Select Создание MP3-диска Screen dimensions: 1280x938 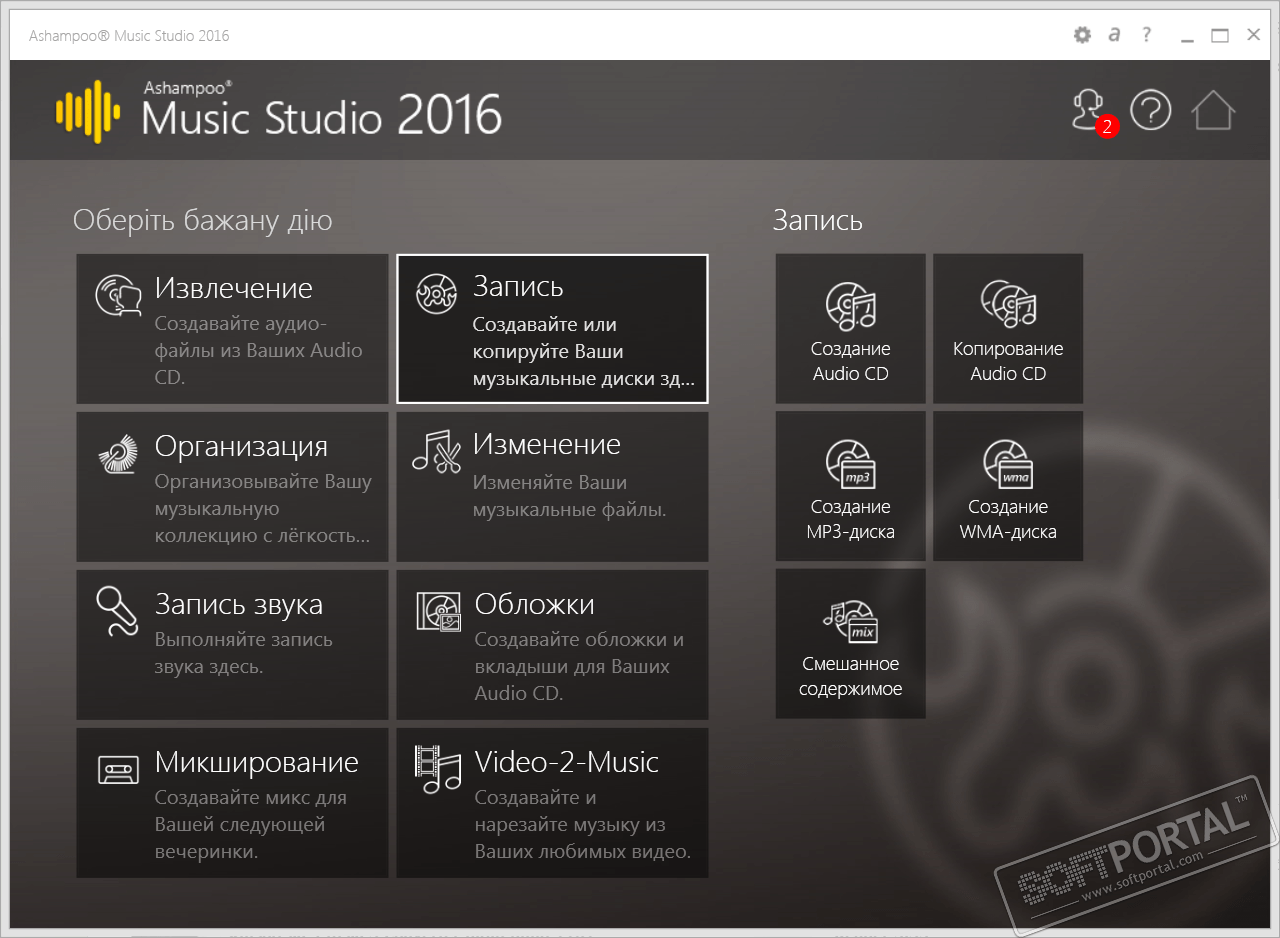[x=851, y=487]
